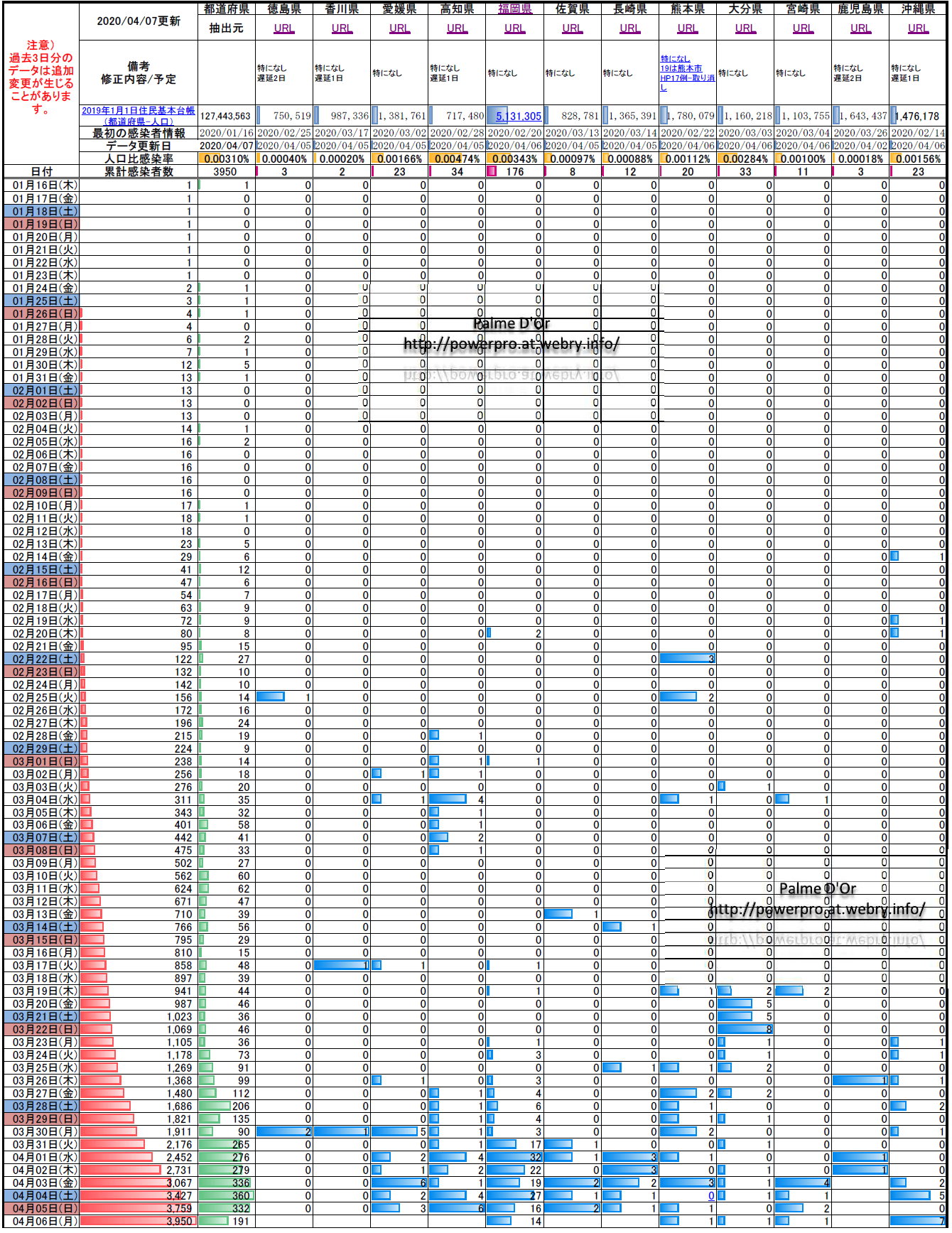Select the national infection rate cell 0.00310%

(227, 158)
